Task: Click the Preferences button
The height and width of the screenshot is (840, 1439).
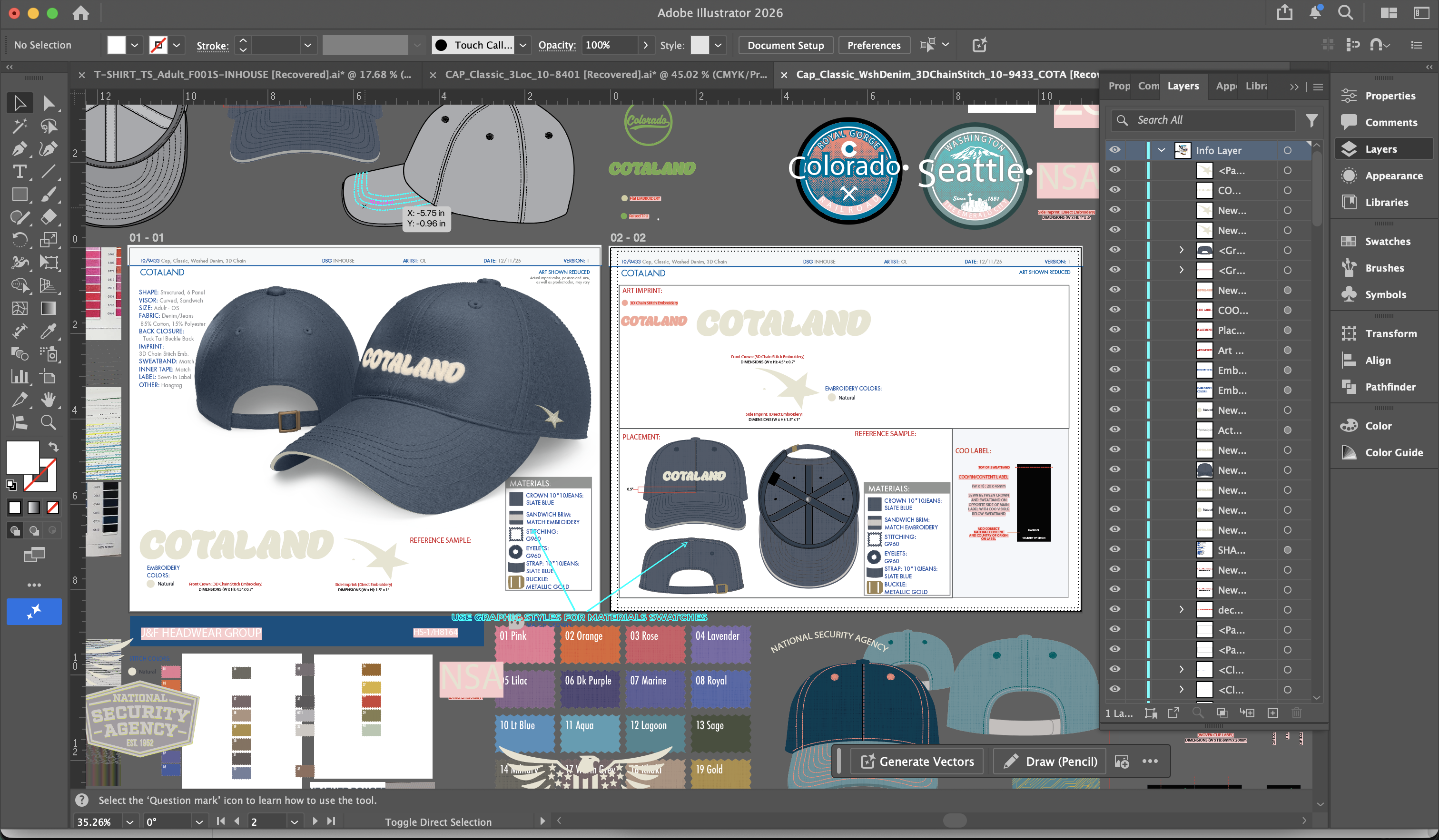Action: pyautogui.click(x=874, y=45)
